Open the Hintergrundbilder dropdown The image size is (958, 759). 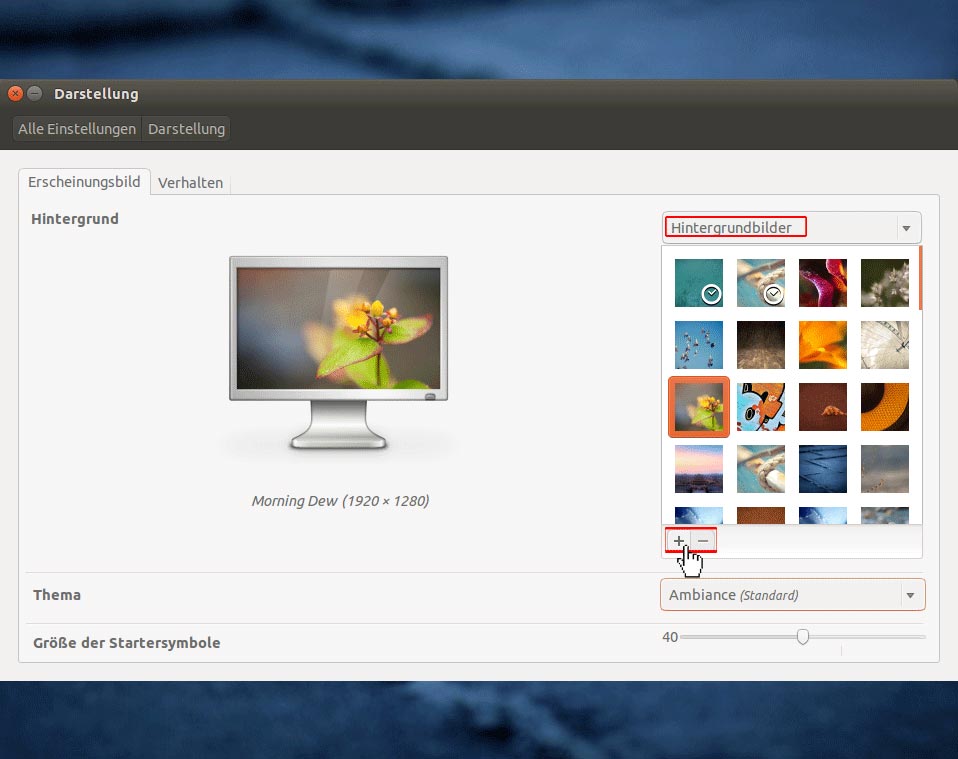click(x=792, y=227)
